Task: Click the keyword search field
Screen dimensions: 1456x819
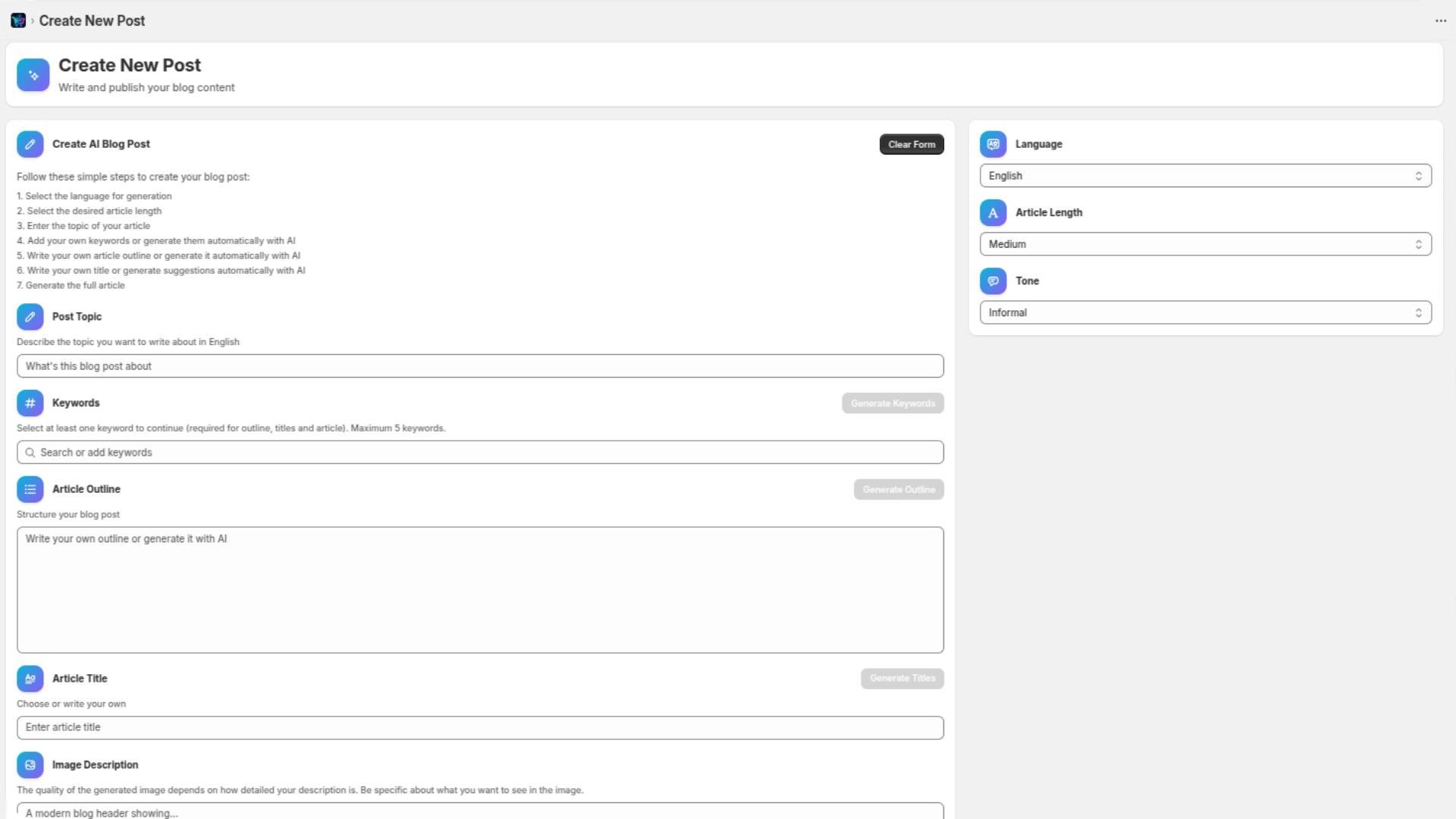Action: click(480, 452)
